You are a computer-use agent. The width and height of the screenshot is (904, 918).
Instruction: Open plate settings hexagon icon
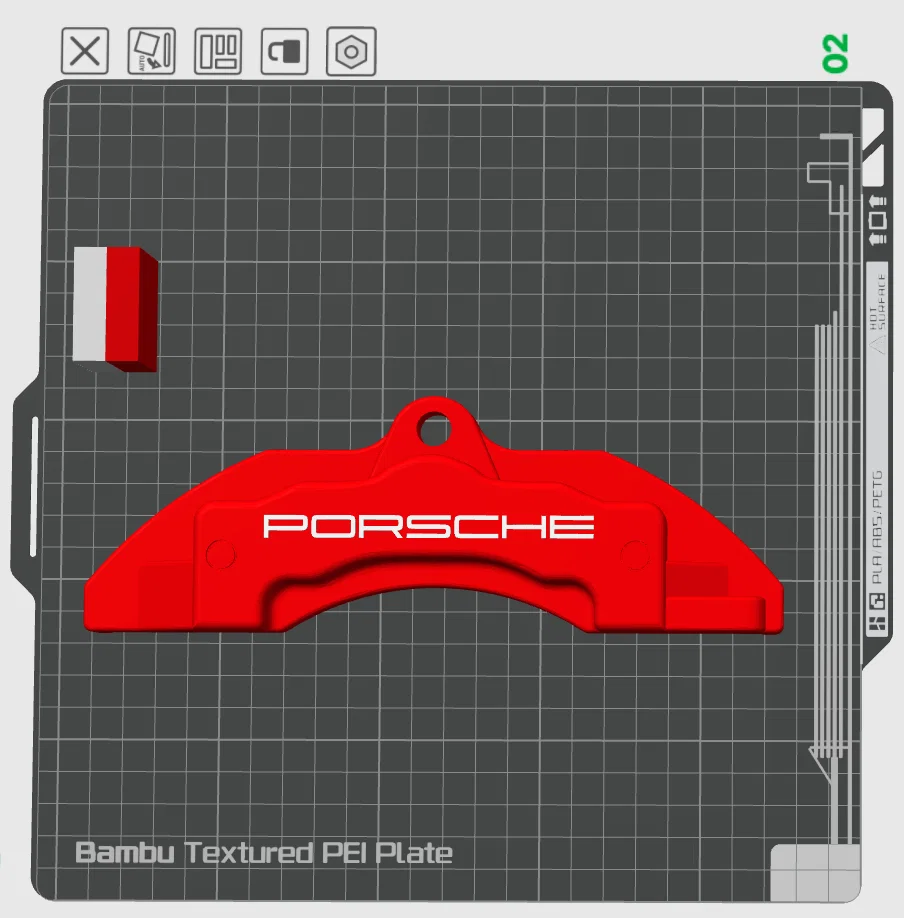click(351, 51)
